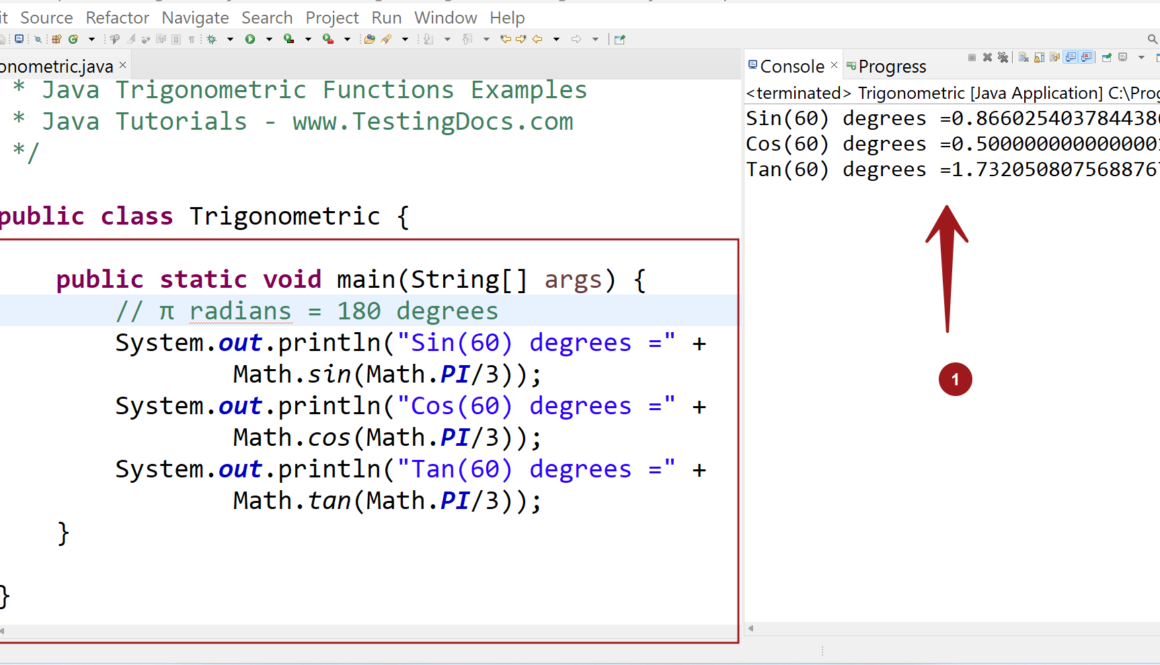Open the Refactor menu
1160x665 pixels.
pyautogui.click(x=117, y=17)
